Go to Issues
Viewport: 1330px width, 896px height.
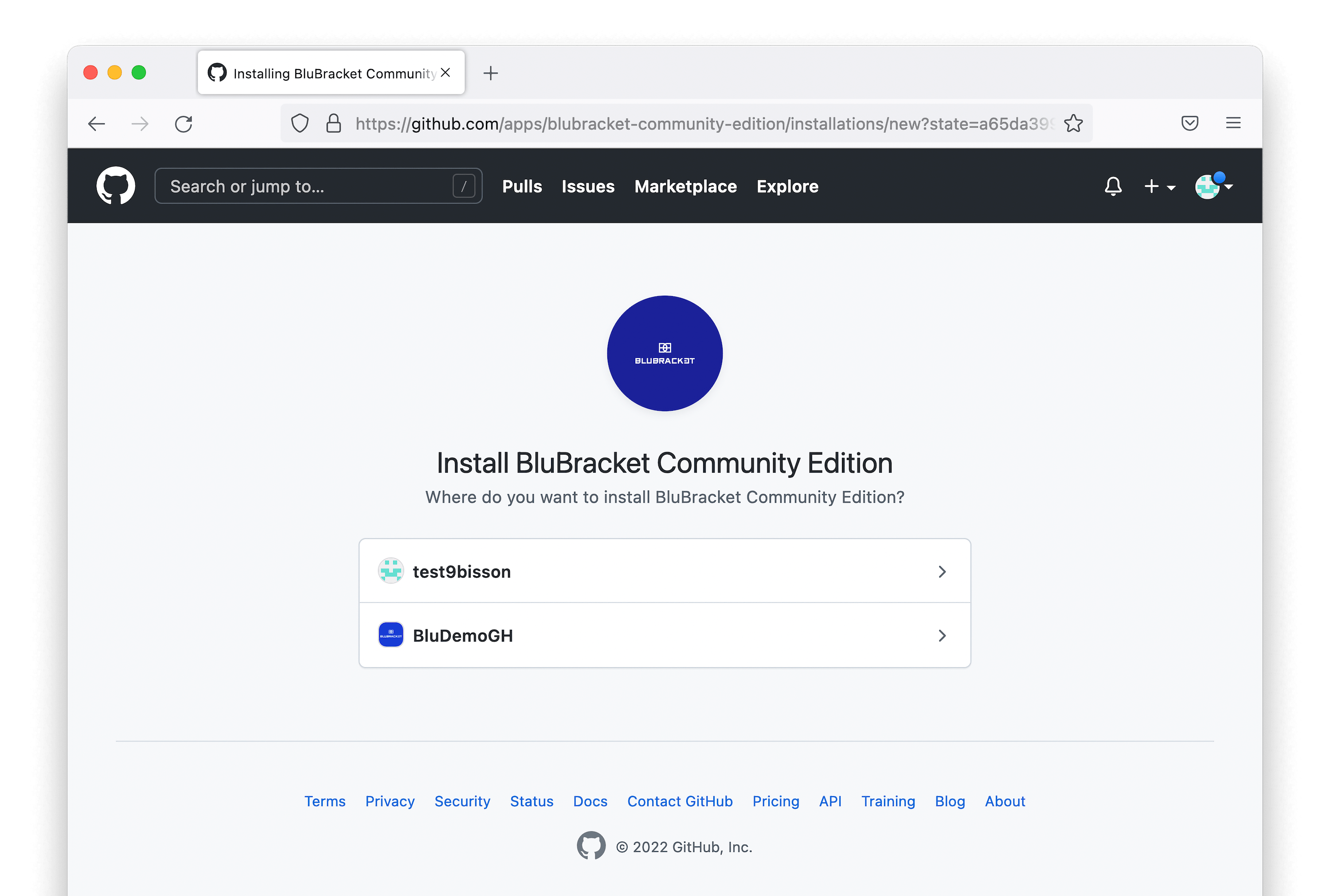click(x=587, y=186)
